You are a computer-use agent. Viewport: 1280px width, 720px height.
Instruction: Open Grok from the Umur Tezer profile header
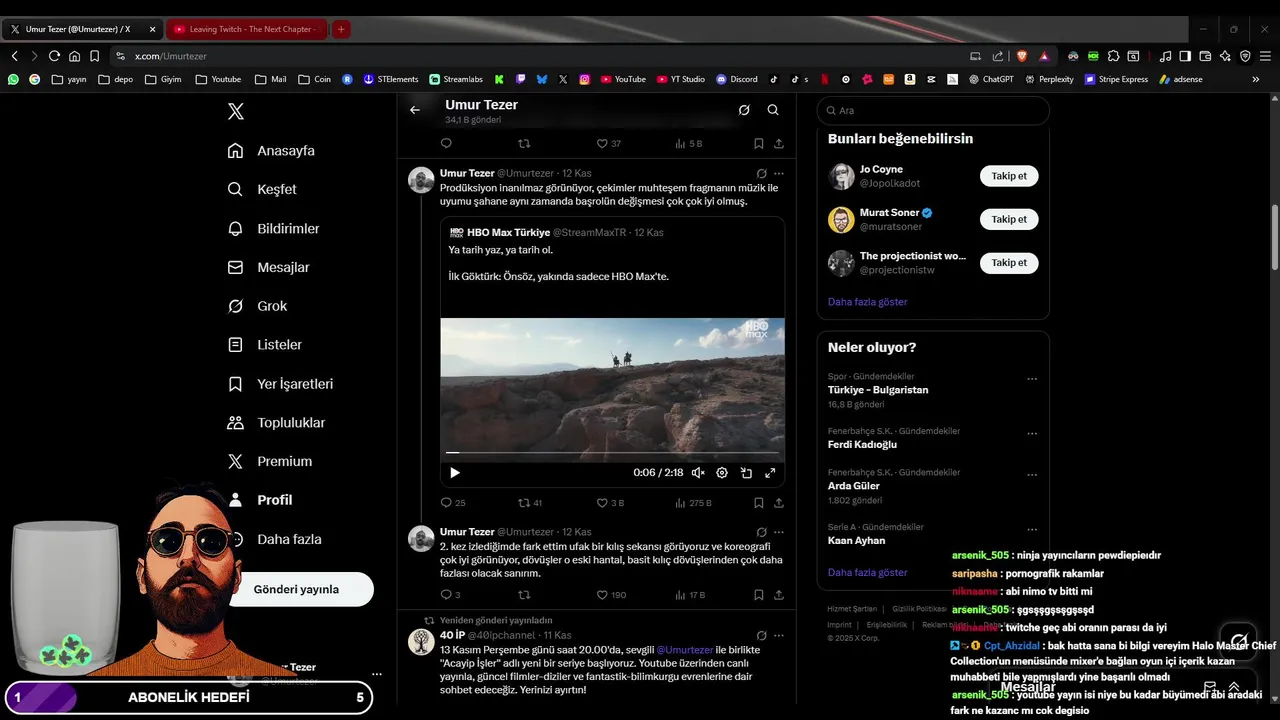coord(744,110)
